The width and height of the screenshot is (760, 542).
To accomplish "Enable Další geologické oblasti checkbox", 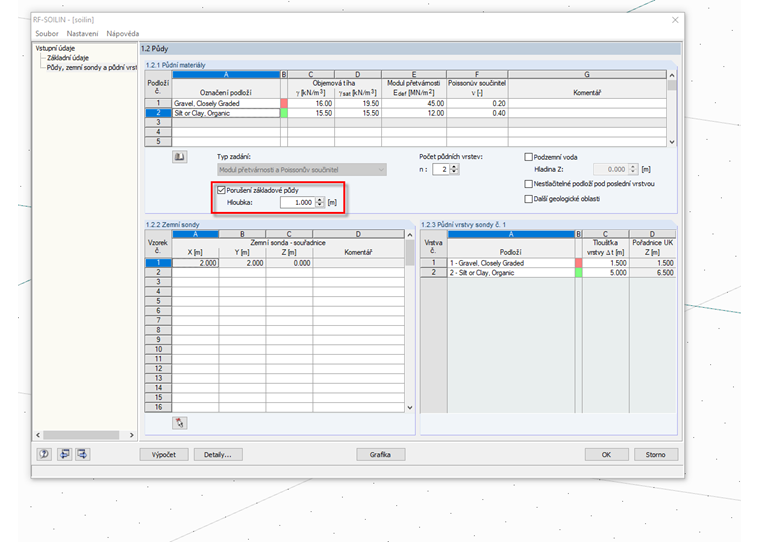I will (529, 199).
